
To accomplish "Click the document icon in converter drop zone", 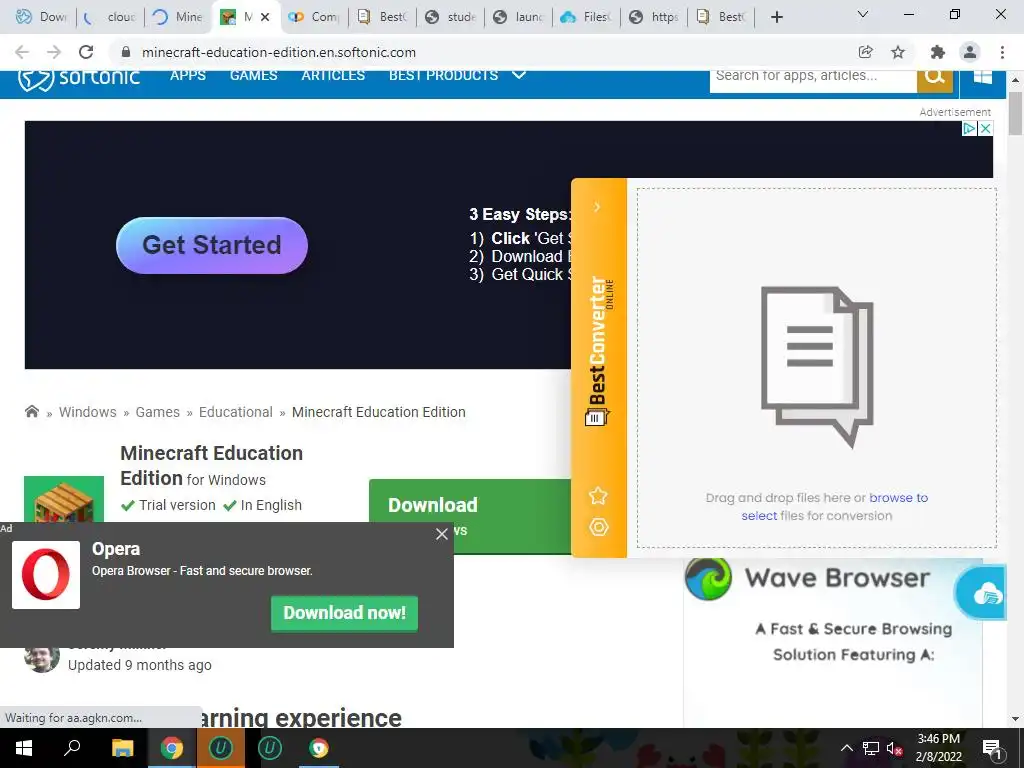I will [817, 367].
